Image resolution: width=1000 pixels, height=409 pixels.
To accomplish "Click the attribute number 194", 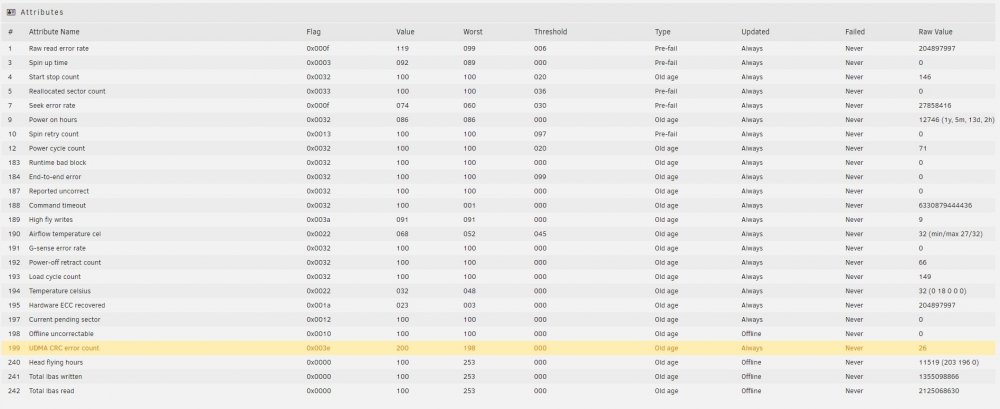I will coord(14,291).
